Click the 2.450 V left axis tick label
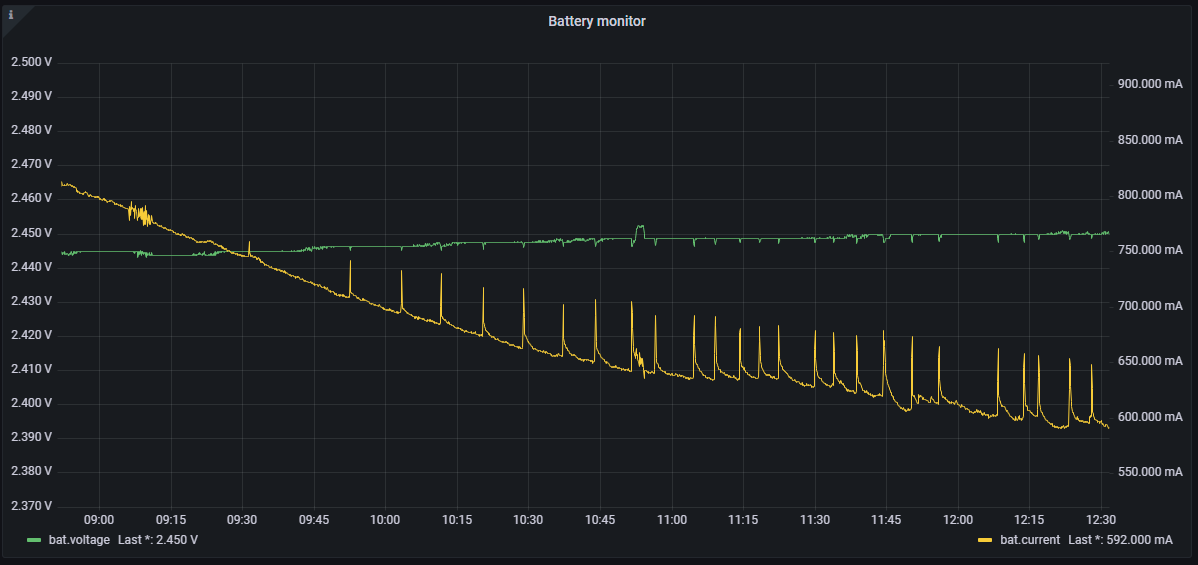The width and height of the screenshot is (1198, 565). pyautogui.click(x=31, y=233)
